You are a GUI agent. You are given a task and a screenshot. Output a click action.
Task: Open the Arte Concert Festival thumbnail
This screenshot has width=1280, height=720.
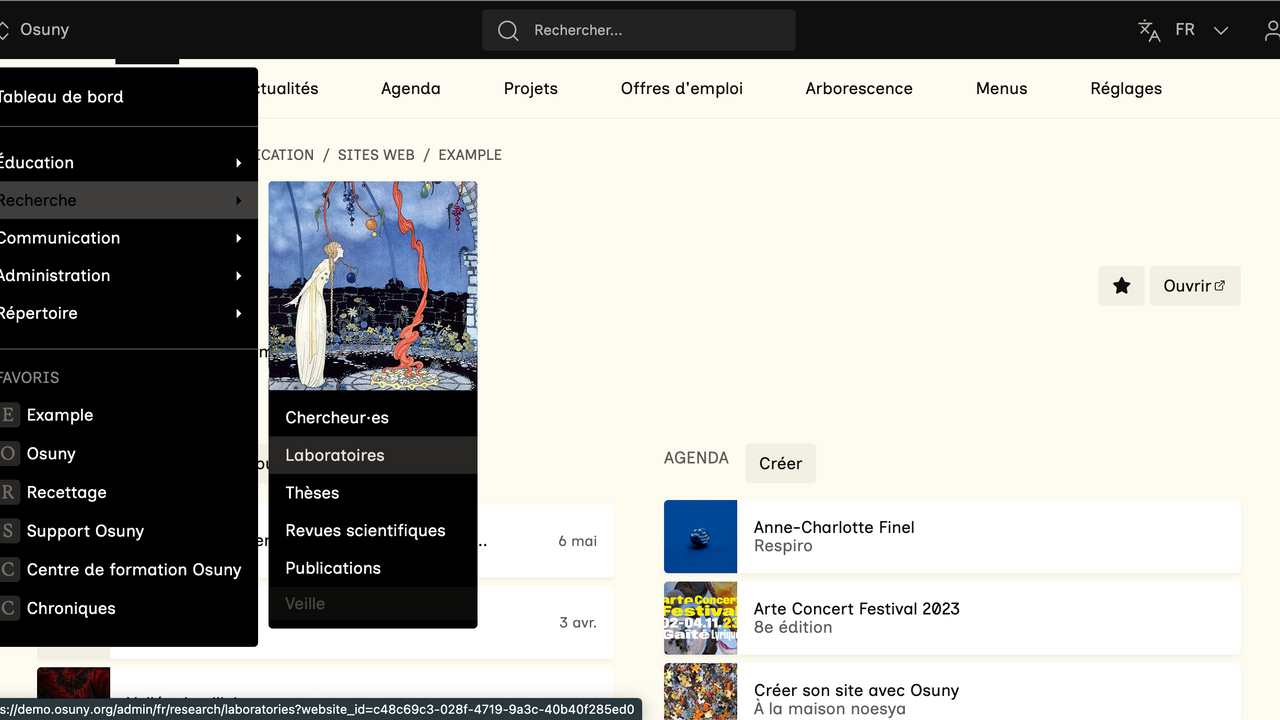(700, 618)
